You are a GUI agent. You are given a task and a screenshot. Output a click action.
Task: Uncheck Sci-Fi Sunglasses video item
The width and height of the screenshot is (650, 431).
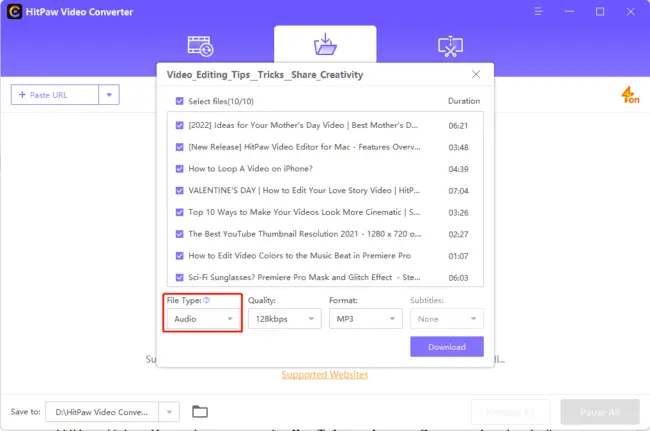point(179,277)
